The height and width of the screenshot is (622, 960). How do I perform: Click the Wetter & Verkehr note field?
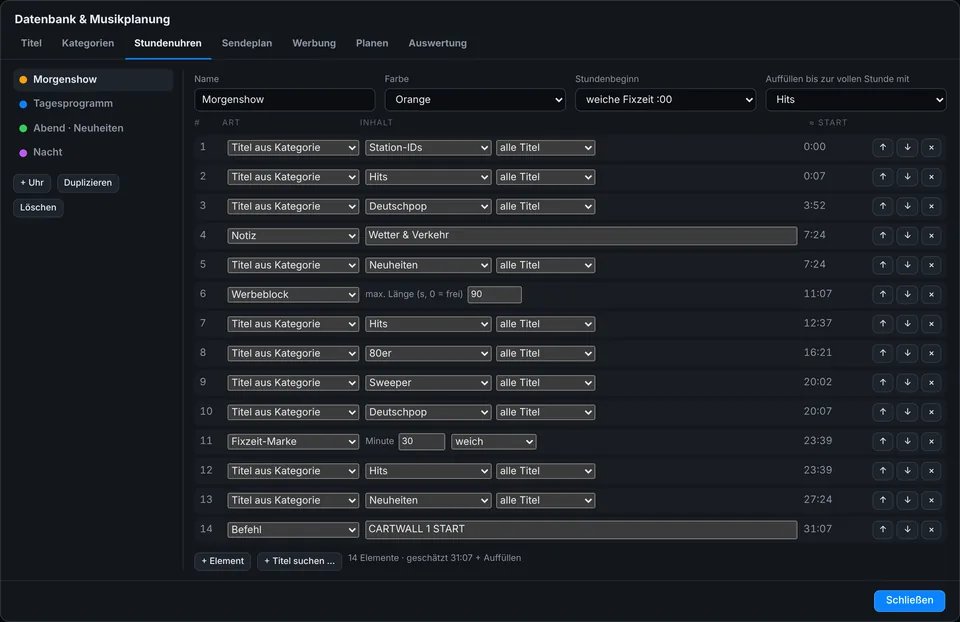tap(581, 236)
